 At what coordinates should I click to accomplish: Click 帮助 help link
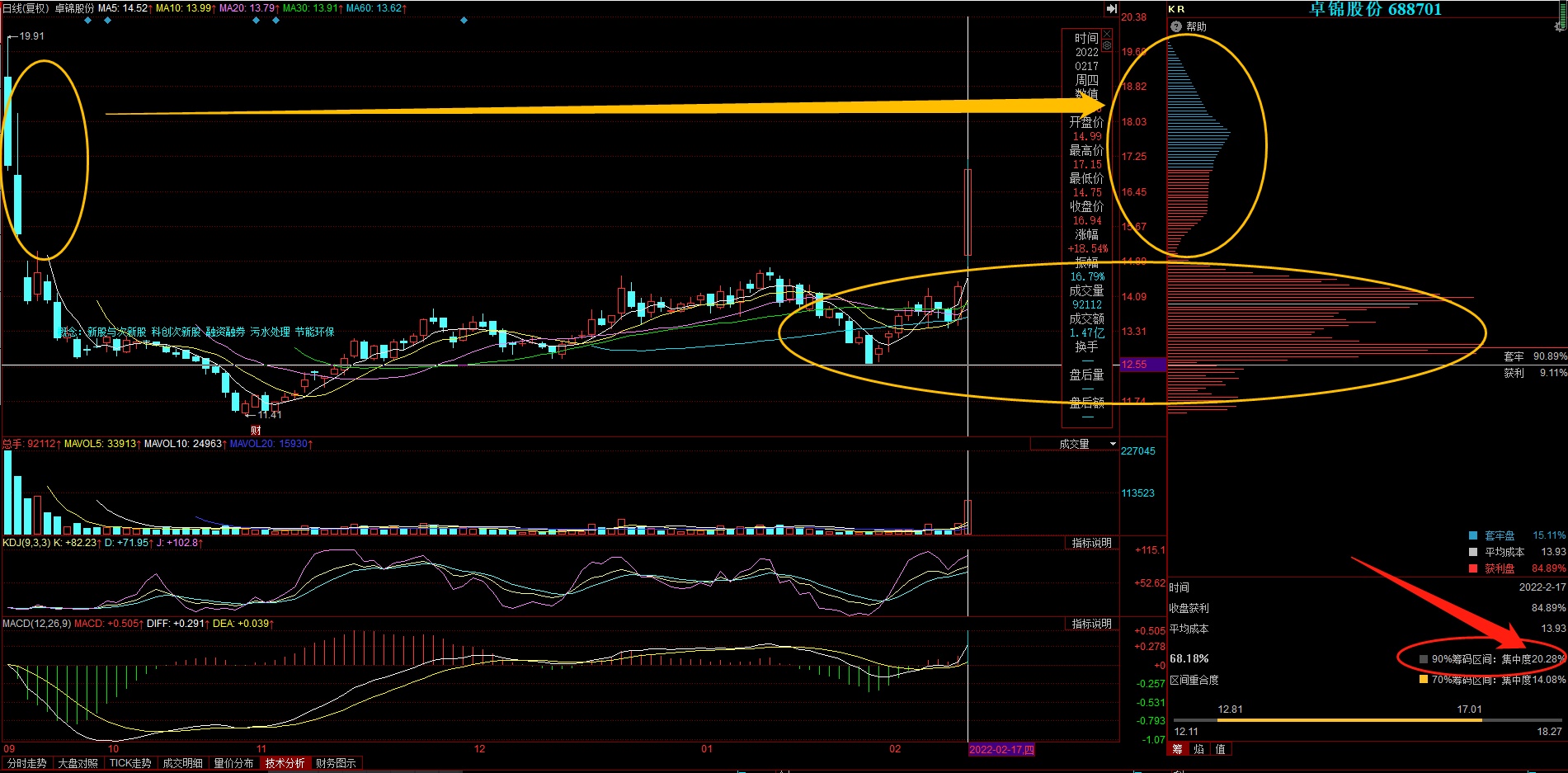click(1196, 26)
